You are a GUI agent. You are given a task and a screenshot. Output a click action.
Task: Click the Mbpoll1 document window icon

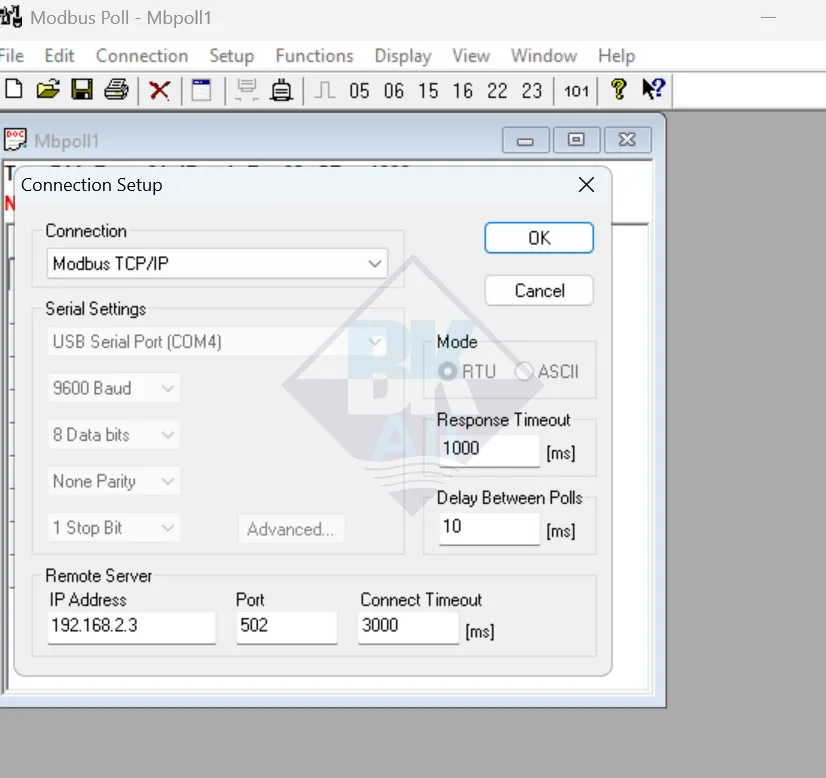pos(15,140)
